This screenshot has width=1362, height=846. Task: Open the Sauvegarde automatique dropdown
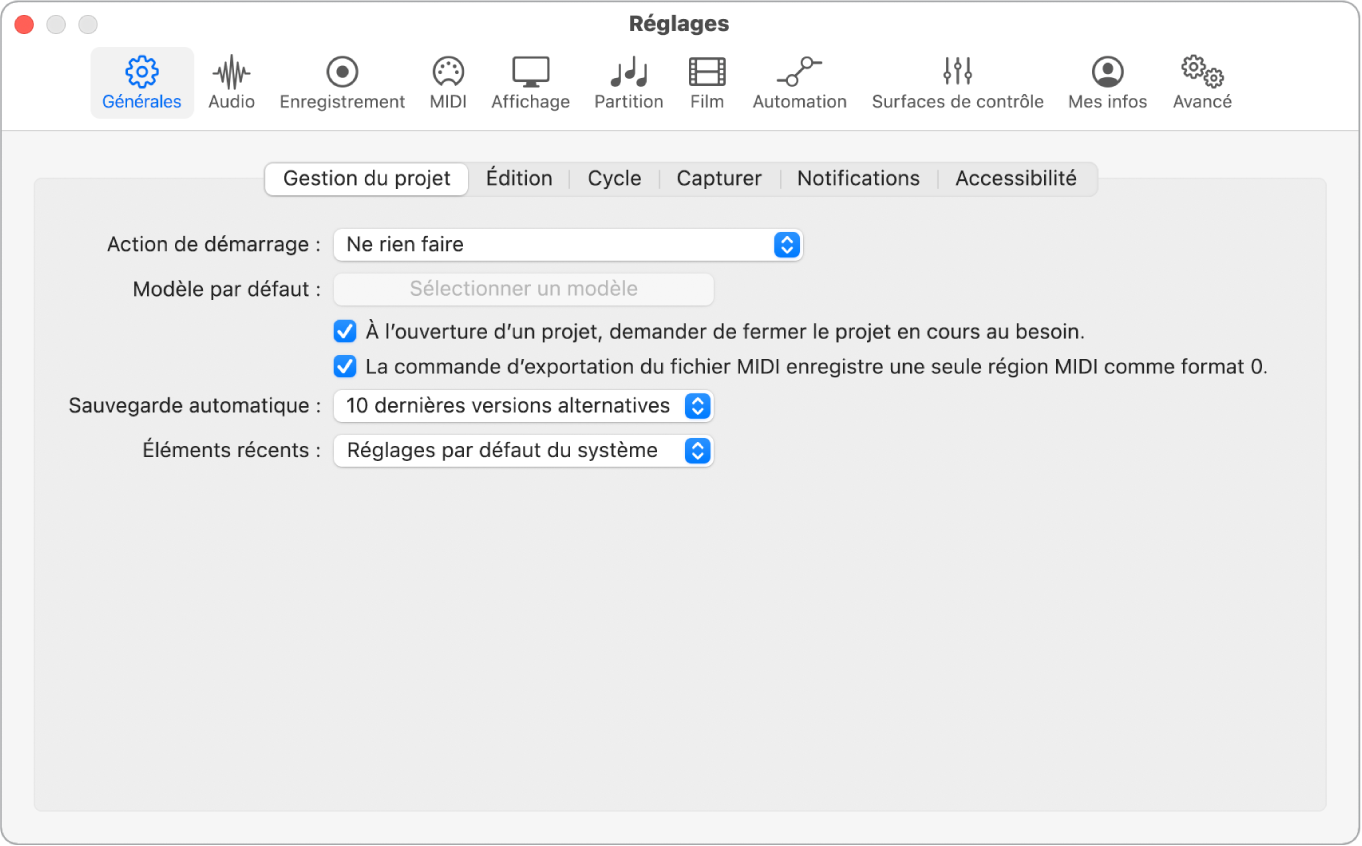point(523,406)
